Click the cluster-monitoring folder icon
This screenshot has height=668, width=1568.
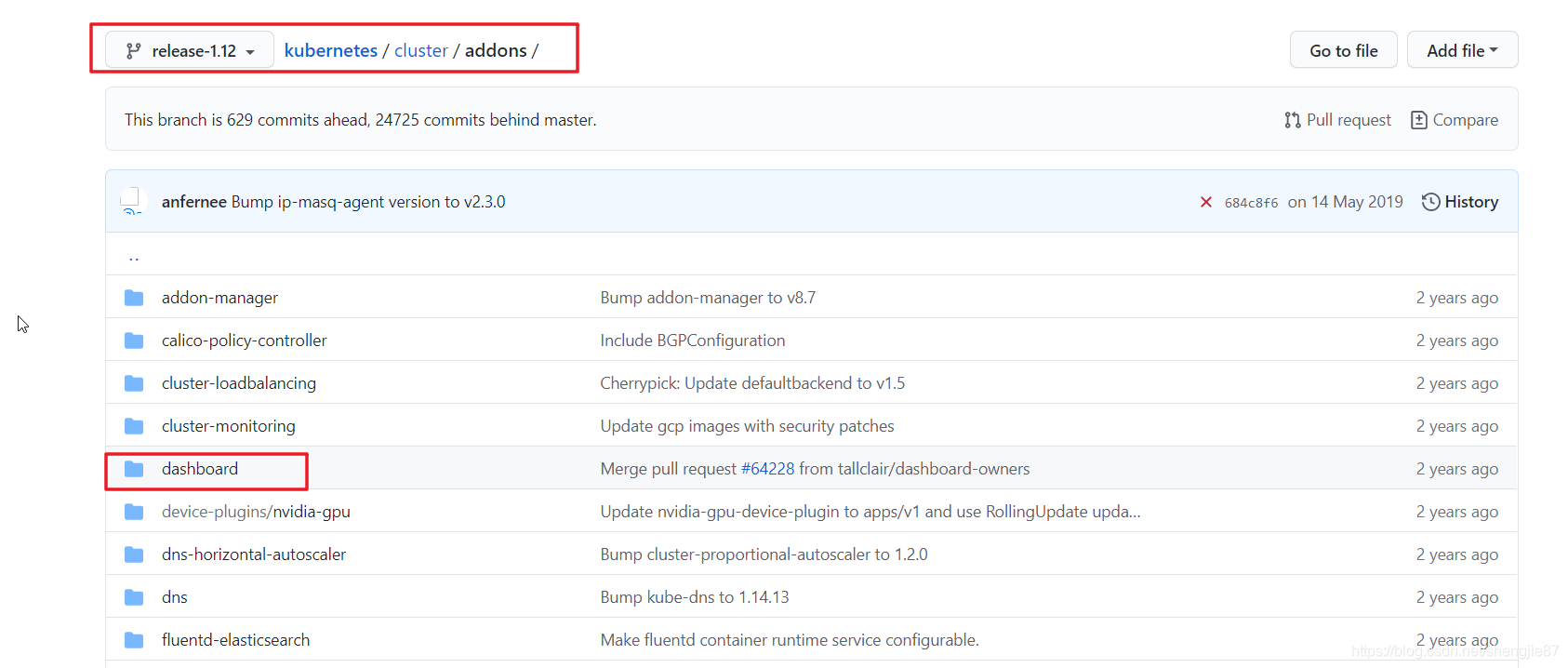tap(134, 426)
